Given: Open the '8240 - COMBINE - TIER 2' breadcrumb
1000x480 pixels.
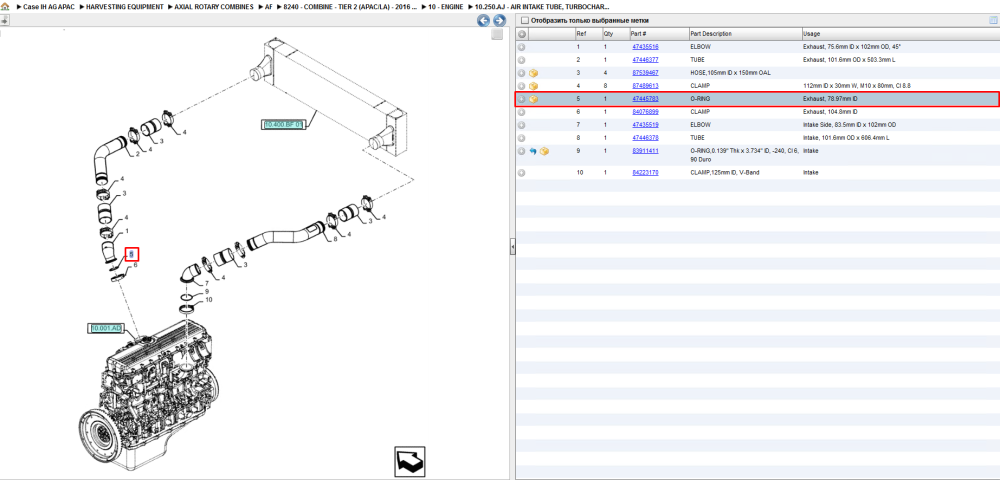Looking at the screenshot, I should click(350, 6).
